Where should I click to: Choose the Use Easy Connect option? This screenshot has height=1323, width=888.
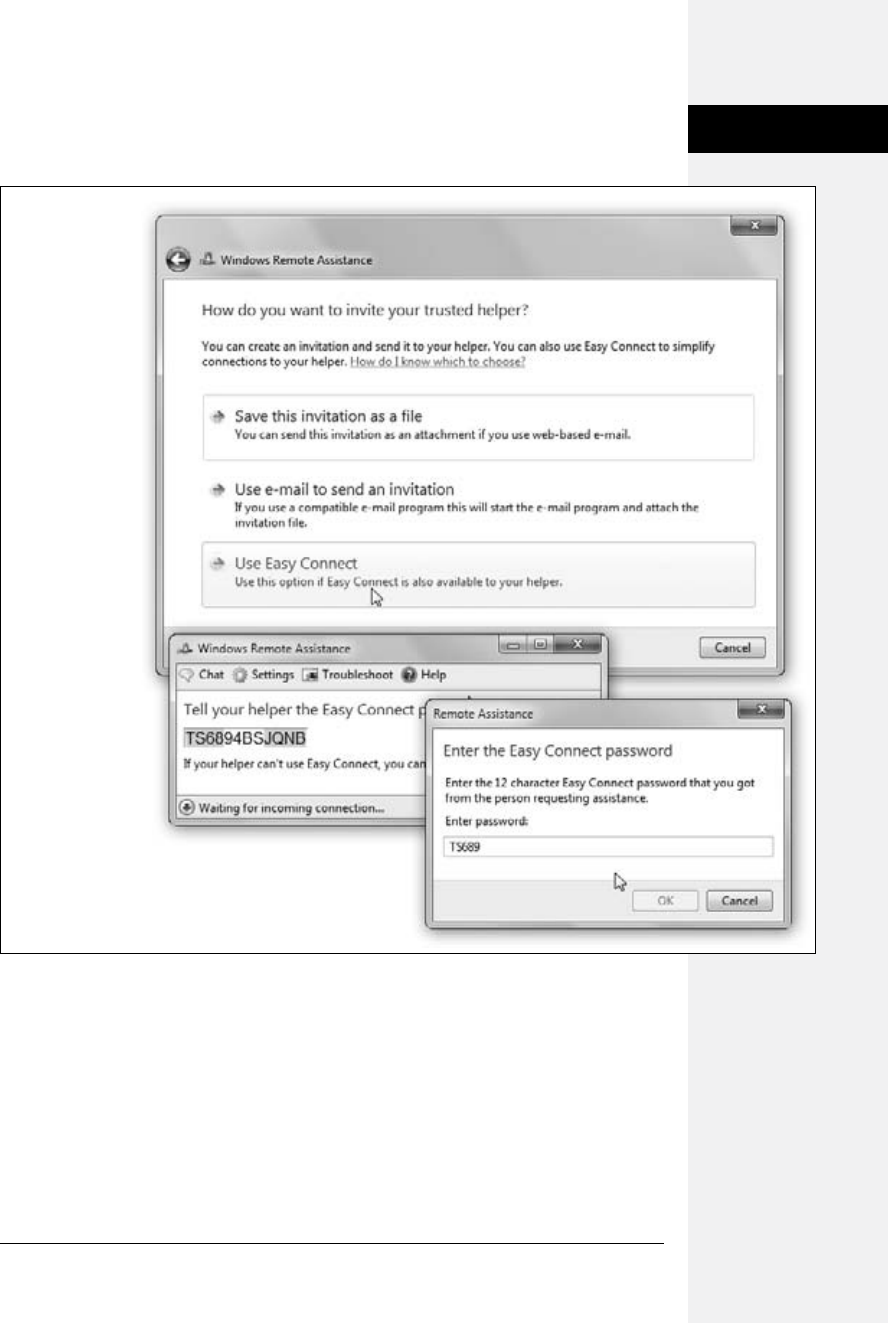click(x=478, y=574)
